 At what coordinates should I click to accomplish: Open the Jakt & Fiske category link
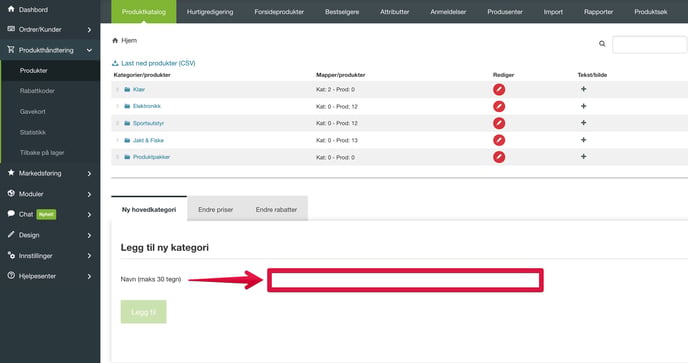pyautogui.click(x=148, y=140)
